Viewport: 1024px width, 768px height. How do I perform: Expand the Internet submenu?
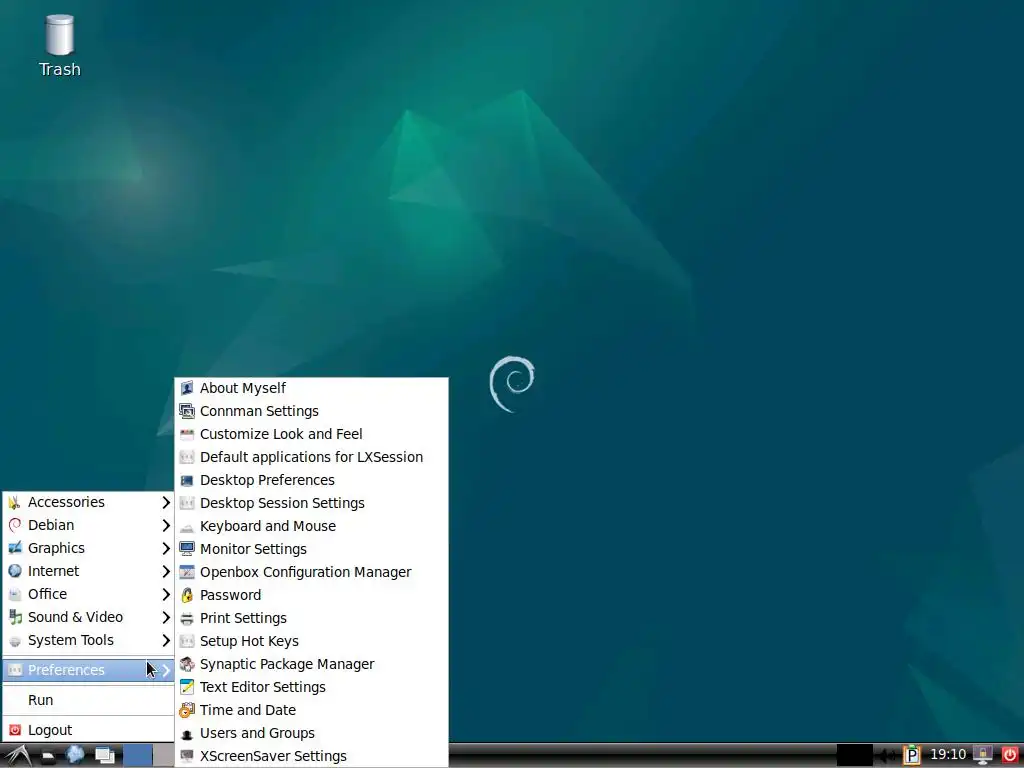(88, 571)
